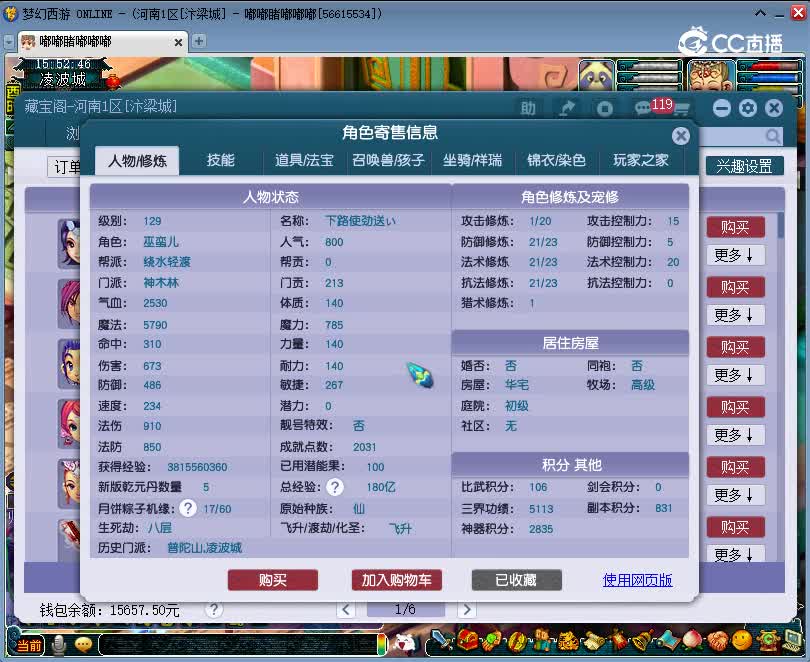Click the peach icon in bottom toolbar

coord(693,642)
